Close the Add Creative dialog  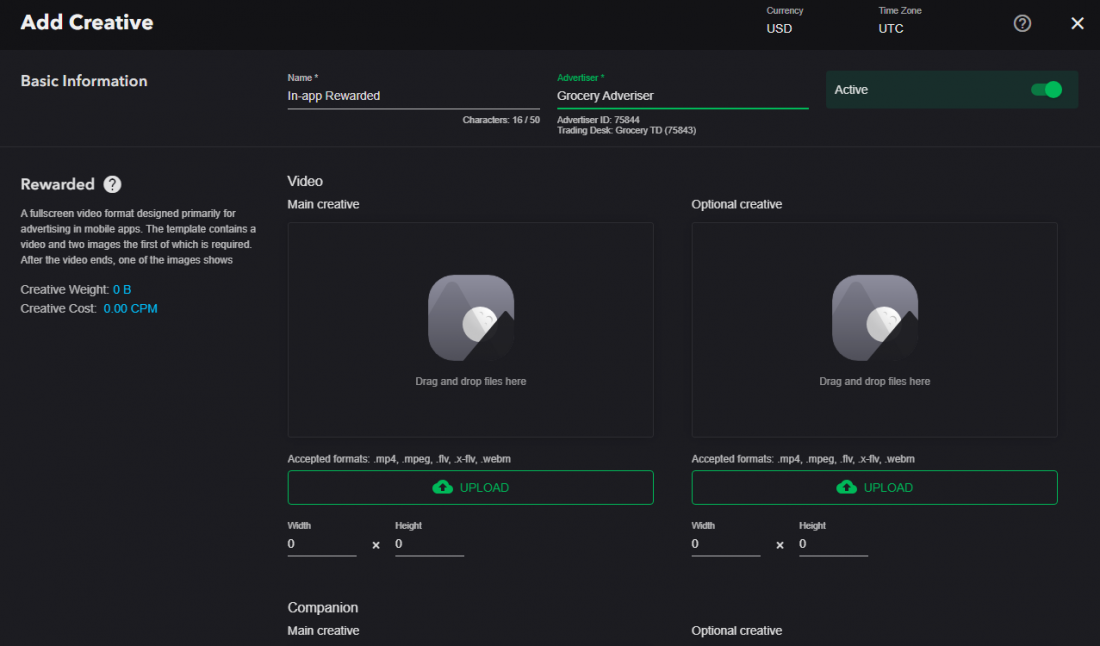(x=1077, y=23)
